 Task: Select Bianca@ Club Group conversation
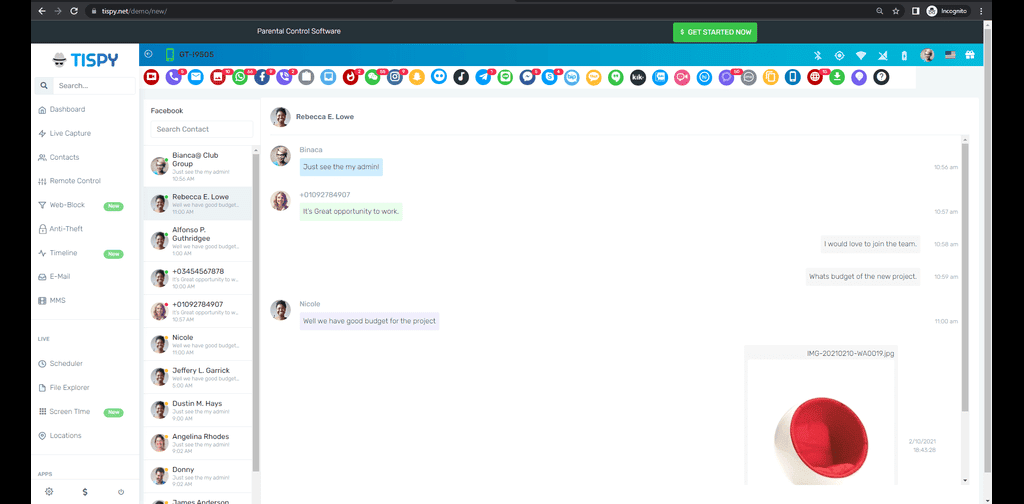tap(198, 166)
